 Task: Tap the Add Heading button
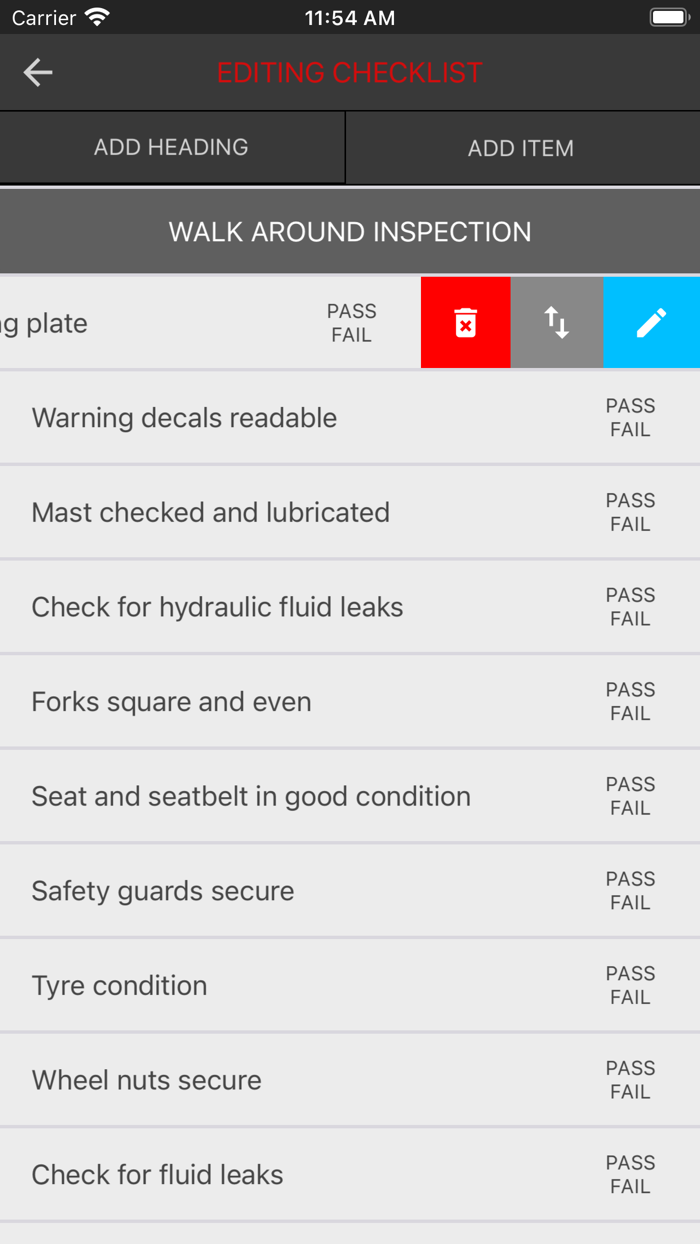coord(171,147)
